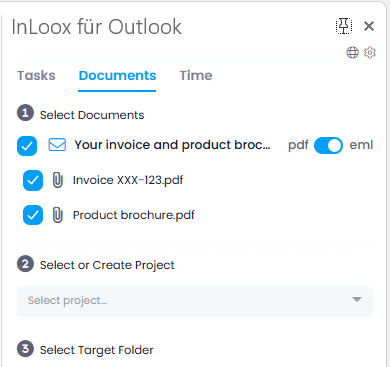Open settings using the gear icon

tap(370, 53)
